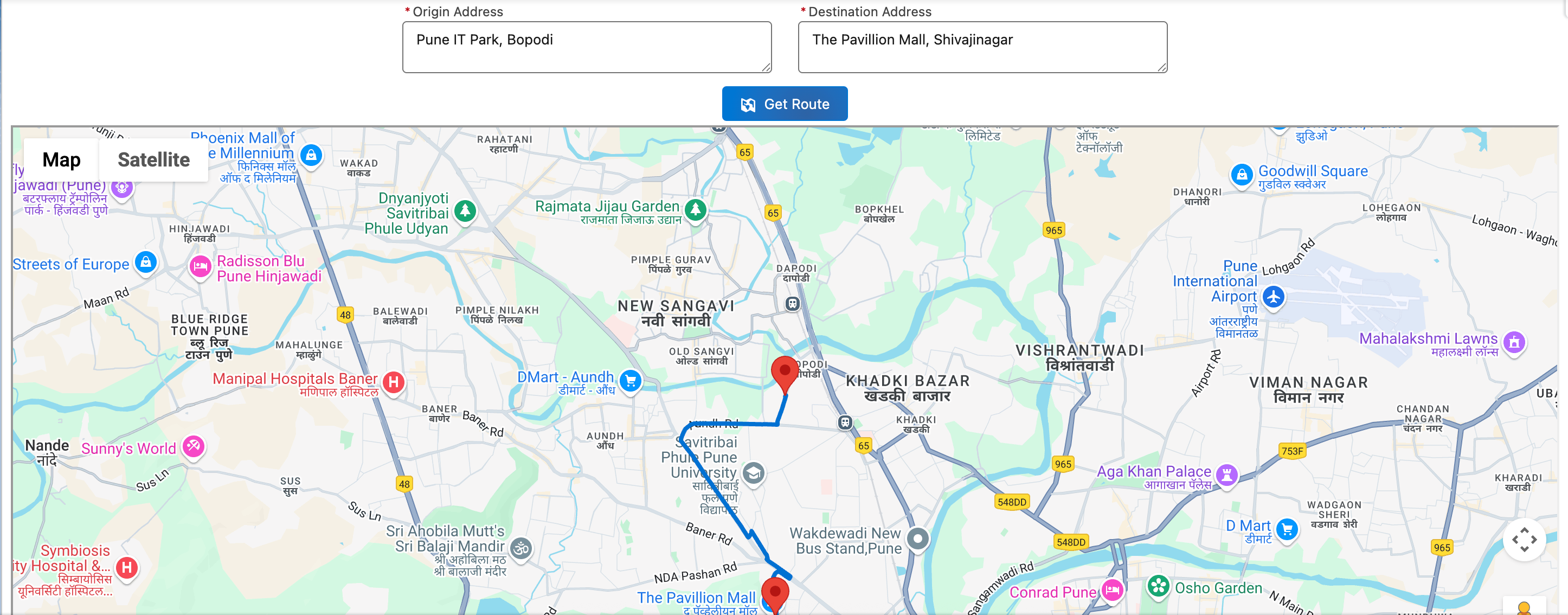Click the map camera pan control
The width and height of the screenshot is (1568, 615).
pos(1524,540)
